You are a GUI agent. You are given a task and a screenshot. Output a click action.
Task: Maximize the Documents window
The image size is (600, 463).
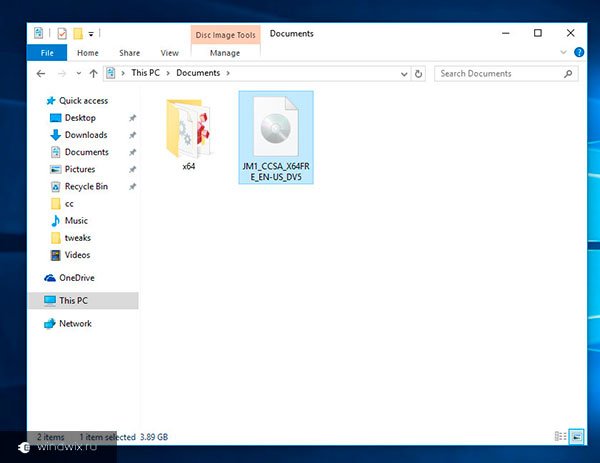click(538, 33)
